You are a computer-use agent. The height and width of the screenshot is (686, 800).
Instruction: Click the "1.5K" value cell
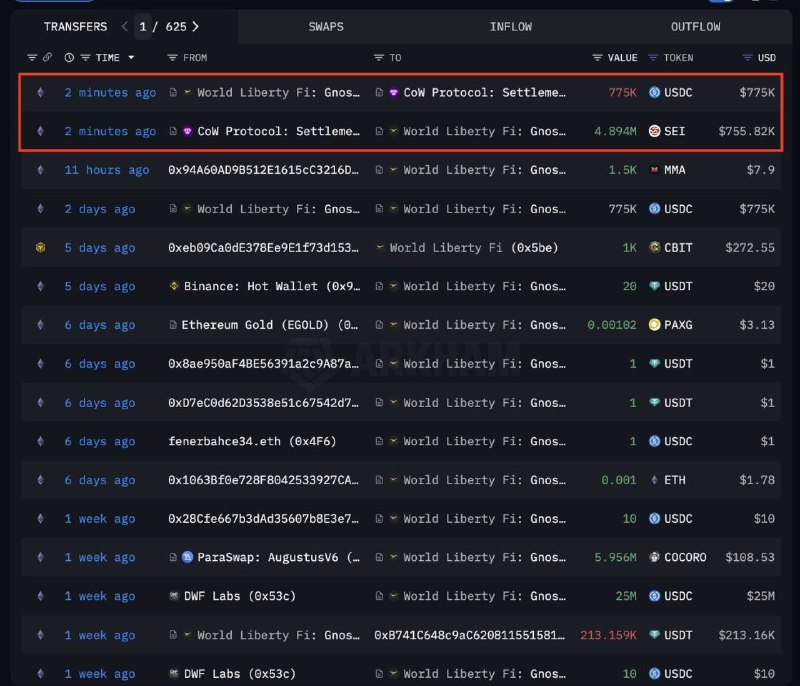[622, 170]
